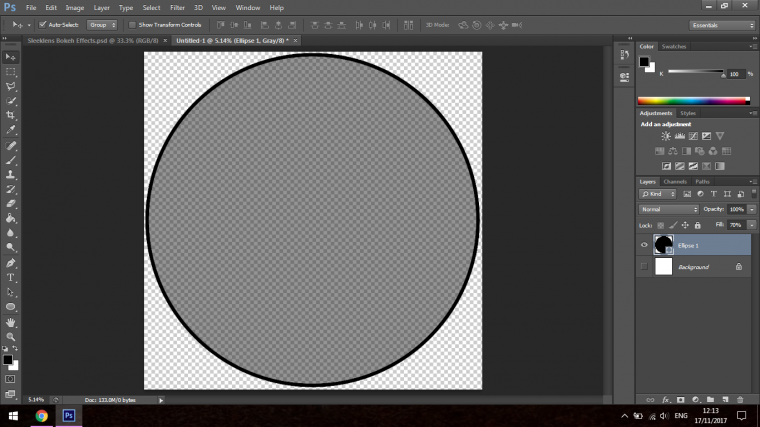
Task: Open the Filter menu
Action: click(177, 8)
